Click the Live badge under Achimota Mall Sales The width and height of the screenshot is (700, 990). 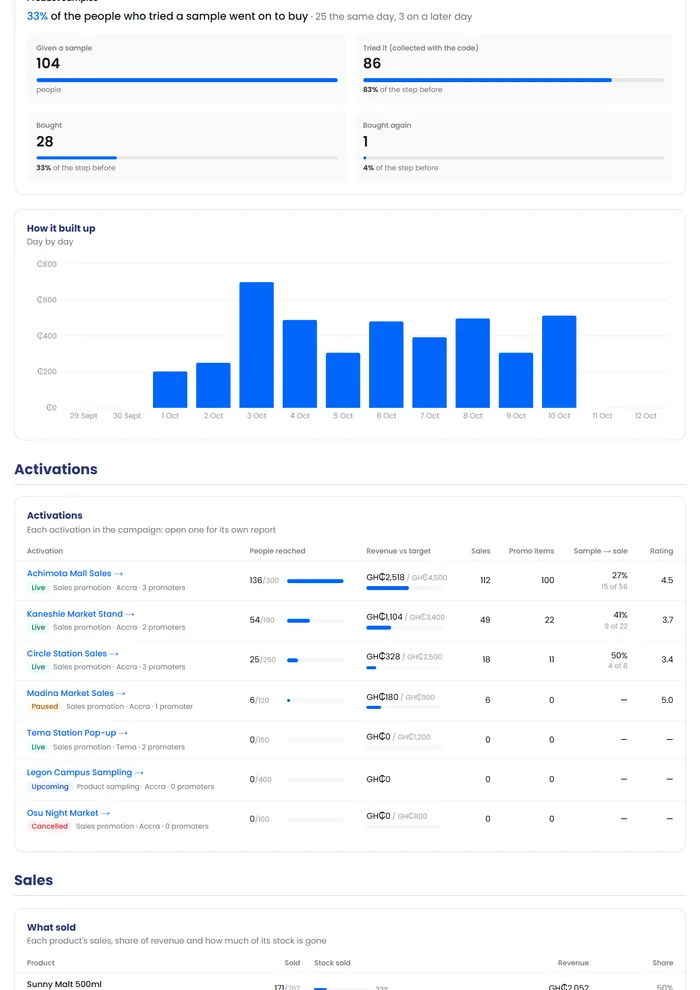(39, 588)
